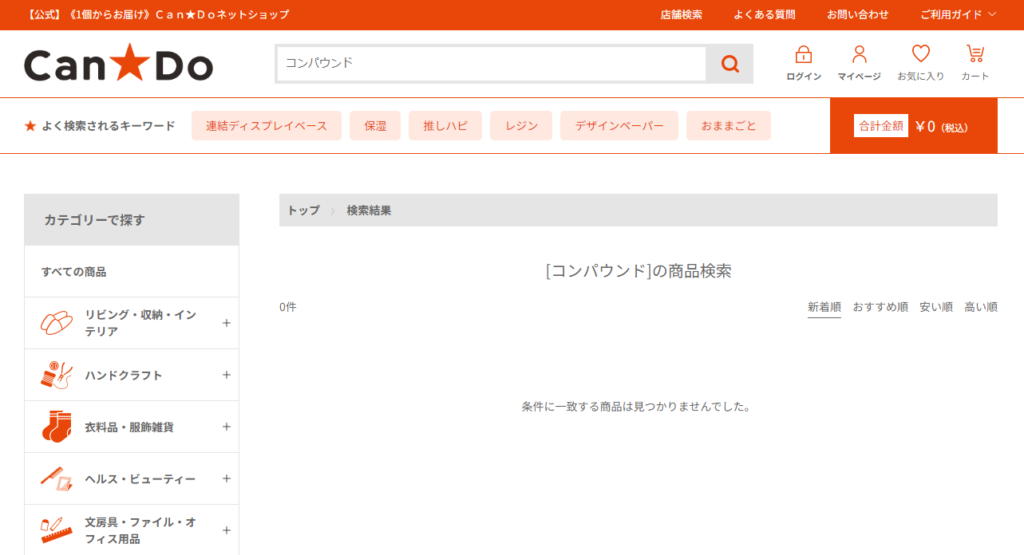Select the レジン keyword tag

coord(521,126)
